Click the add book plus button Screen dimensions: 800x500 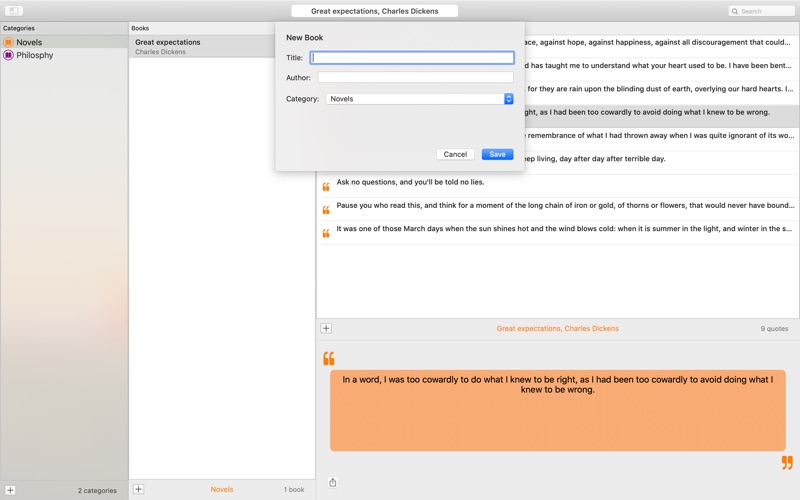click(x=138, y=489)
